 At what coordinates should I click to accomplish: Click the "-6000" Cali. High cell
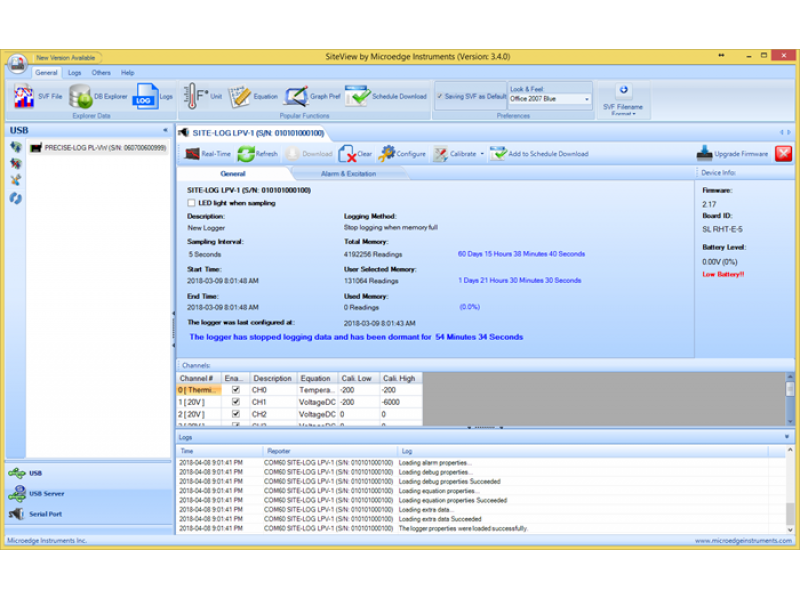401,402
